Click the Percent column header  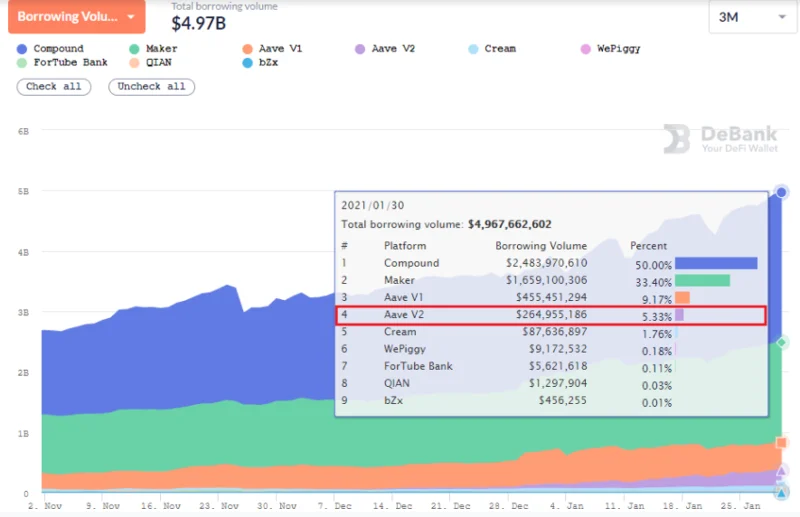coord(648,246)
